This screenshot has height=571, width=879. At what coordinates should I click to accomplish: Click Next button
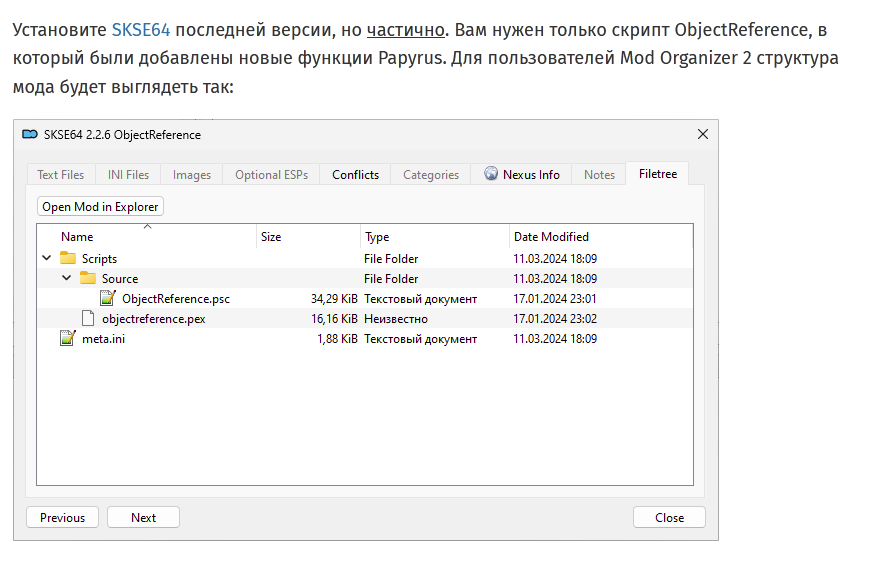click(144, 518)
